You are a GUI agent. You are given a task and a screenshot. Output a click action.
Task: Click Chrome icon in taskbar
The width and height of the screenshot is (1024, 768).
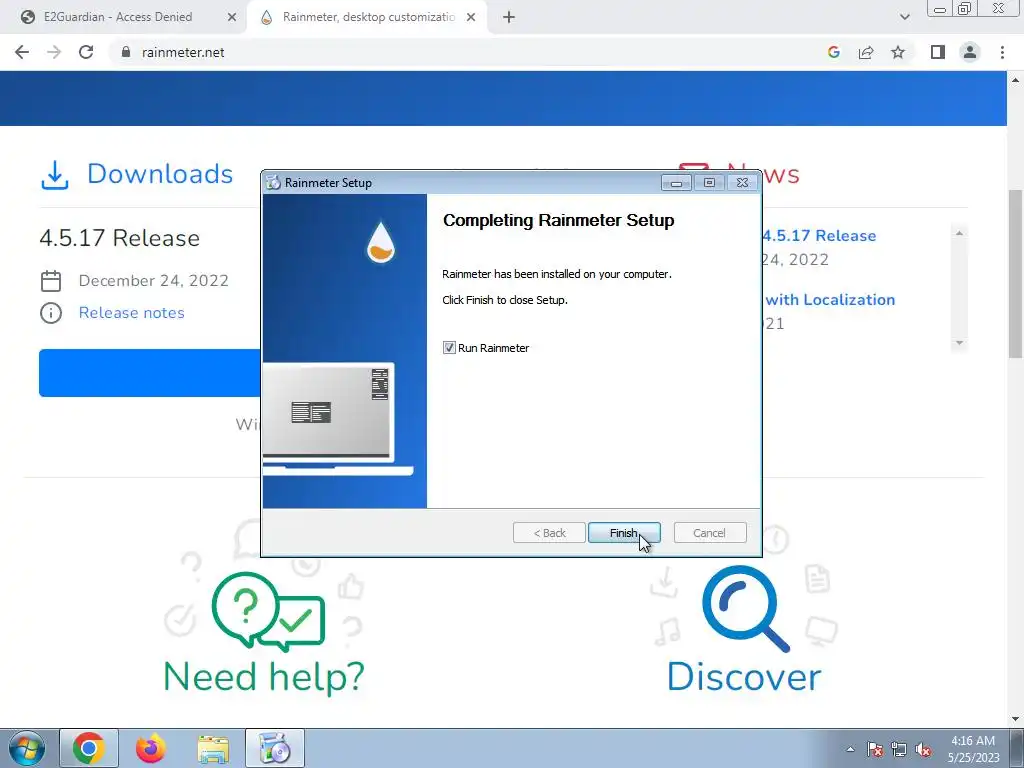pyautogui.click(x=89, y=748)
